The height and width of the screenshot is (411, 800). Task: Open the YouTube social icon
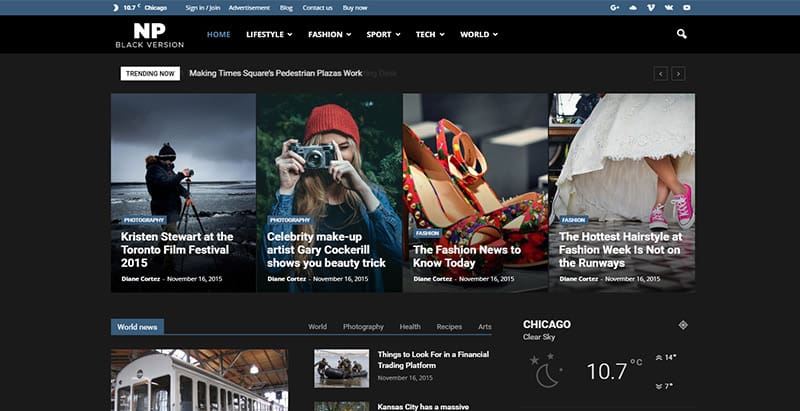687,8
